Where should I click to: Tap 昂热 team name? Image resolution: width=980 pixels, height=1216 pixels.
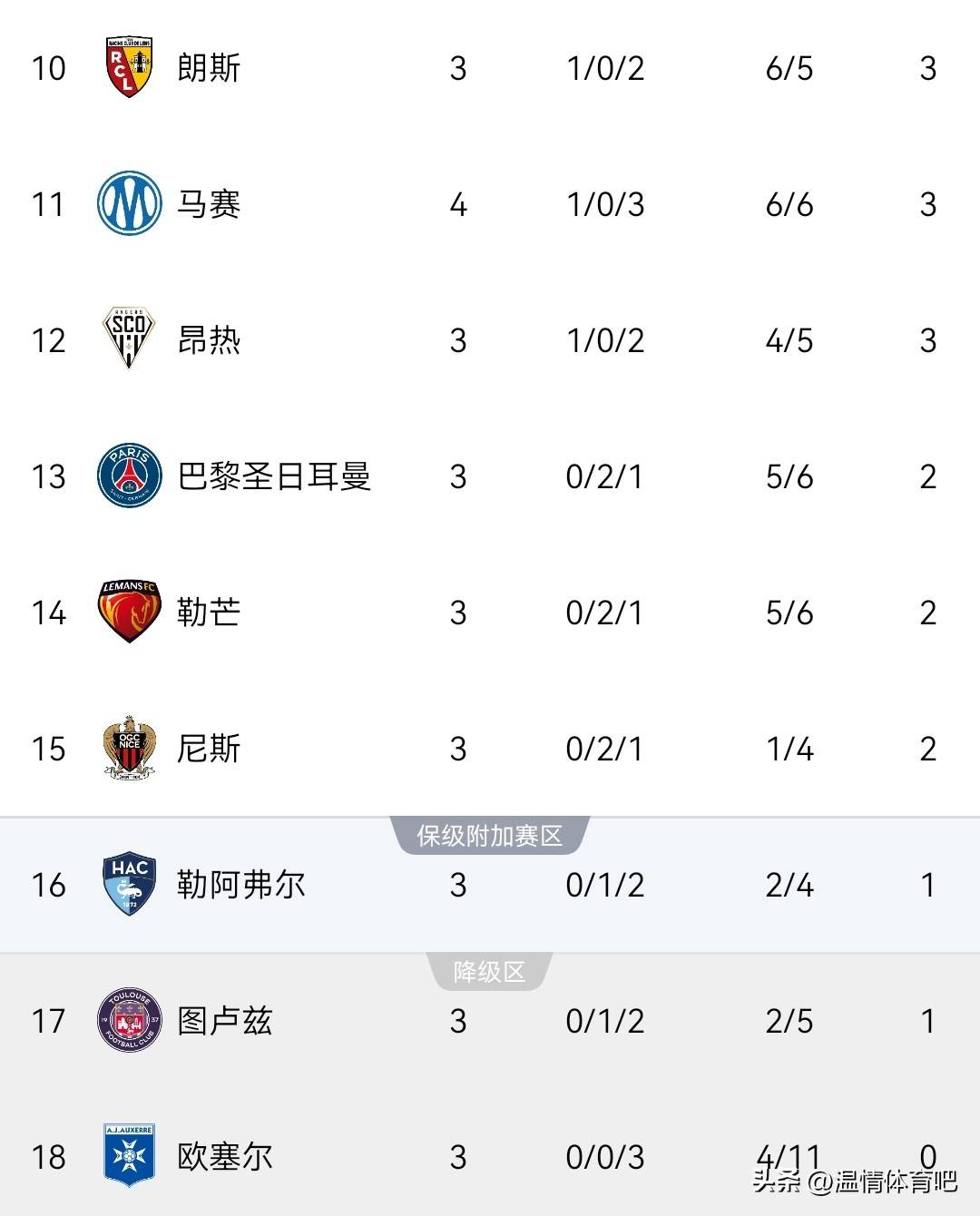coord(210,340)
